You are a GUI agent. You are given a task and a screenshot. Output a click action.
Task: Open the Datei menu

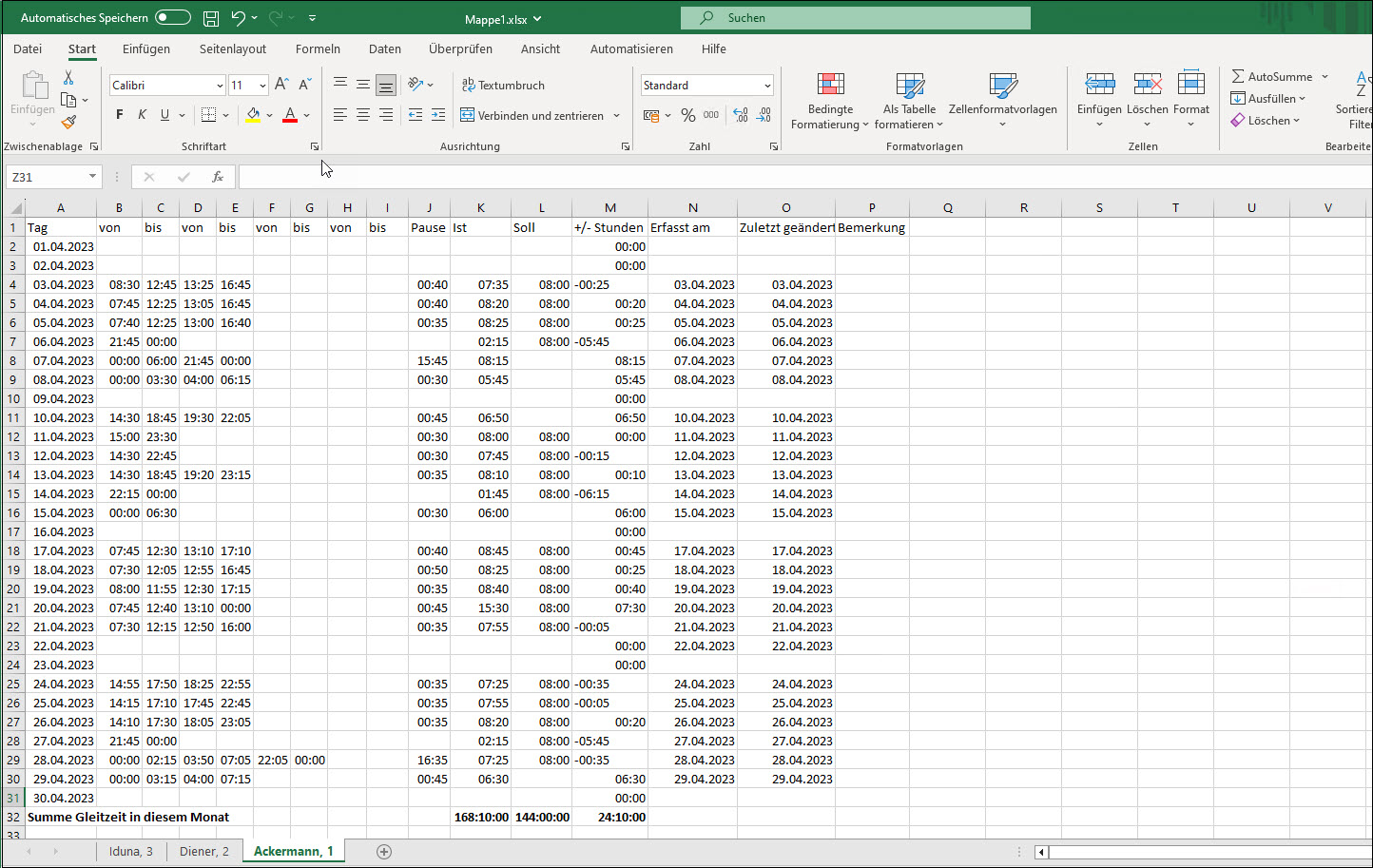point(28,48)
